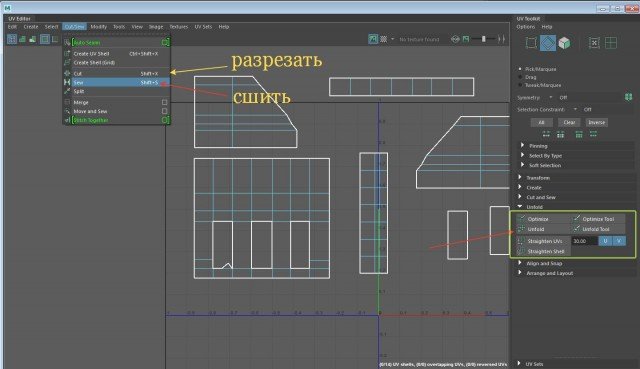
Task: Open the Tools menu
Action: (119, 27)
